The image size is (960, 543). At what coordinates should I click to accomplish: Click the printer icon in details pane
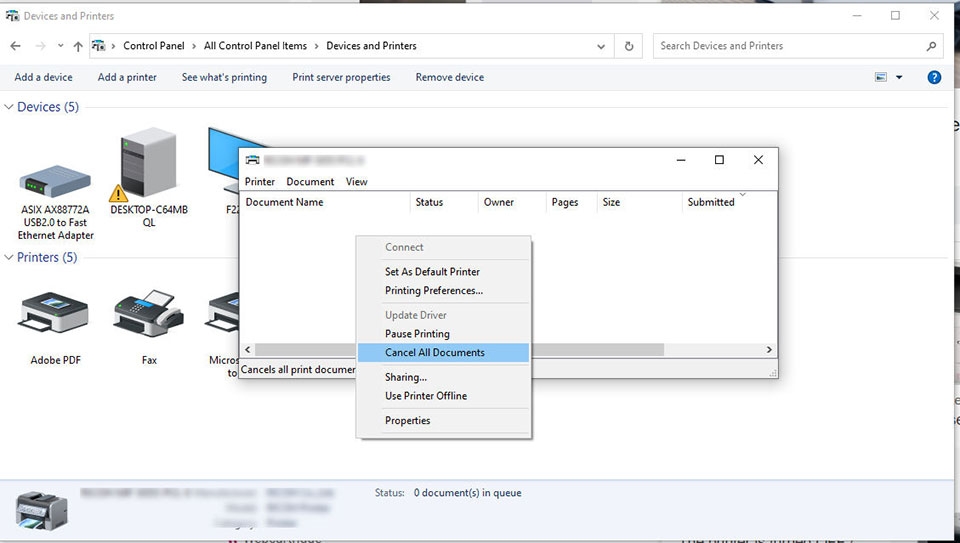click(x=41, y=510)
